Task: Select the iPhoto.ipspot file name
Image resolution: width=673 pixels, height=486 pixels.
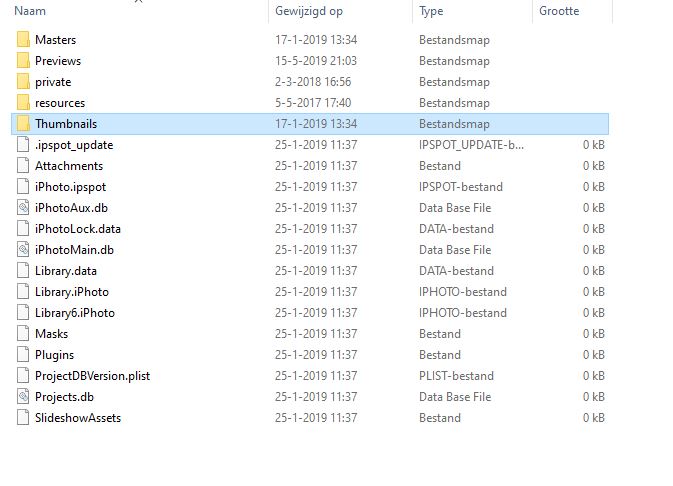Action: click(70, 187)
